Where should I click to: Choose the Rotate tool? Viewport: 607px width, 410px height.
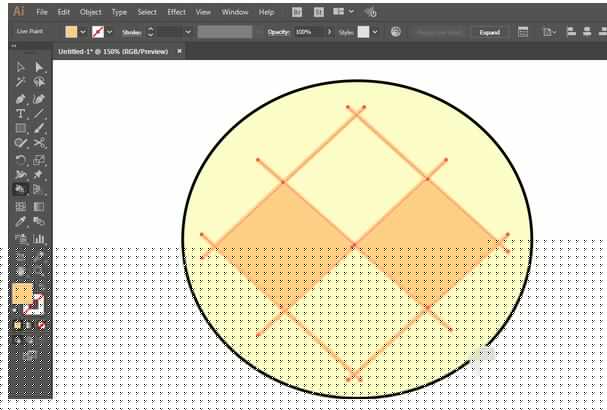(x=21, y=160)
